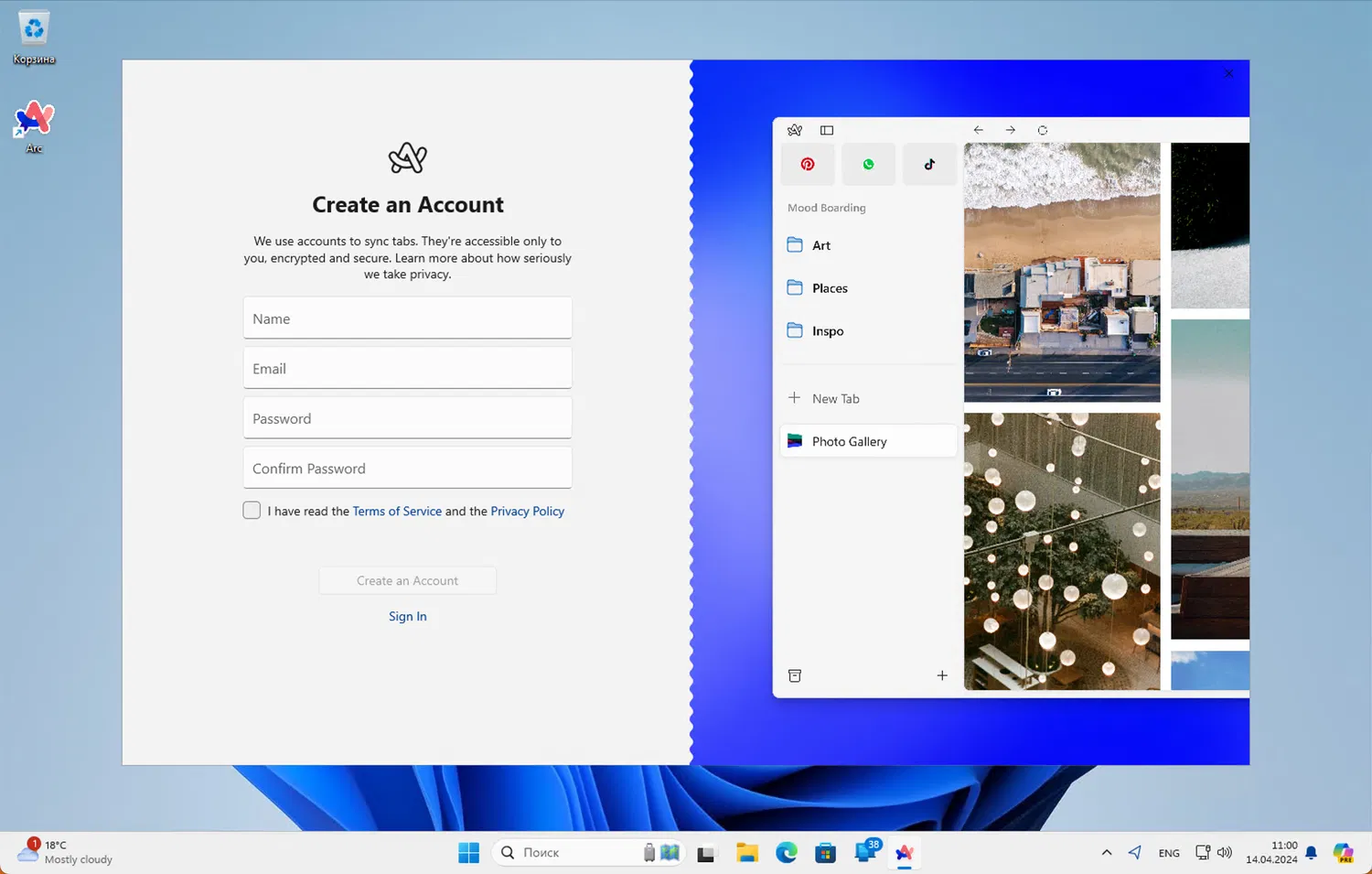Click the Arc icon in the taskbar
Screen dimensions: 1372x874
pos(904,853)
